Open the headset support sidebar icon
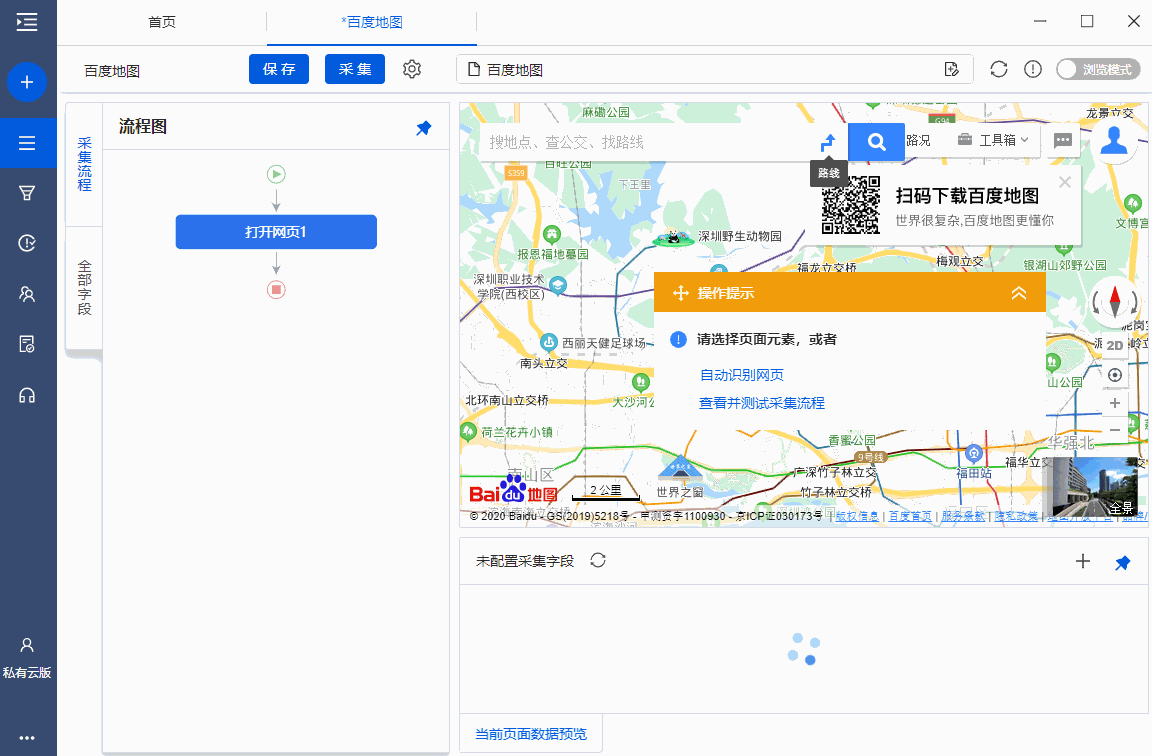 click(x=27, y=395)
